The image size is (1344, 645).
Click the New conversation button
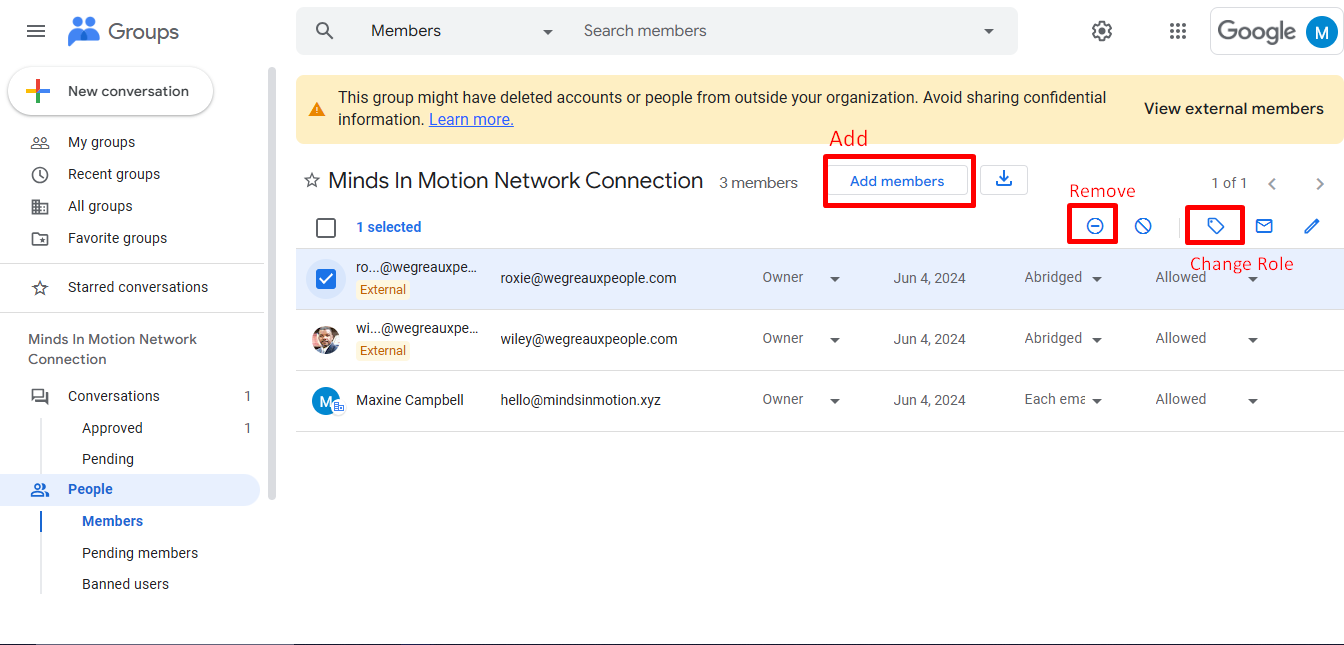[111, 91]
